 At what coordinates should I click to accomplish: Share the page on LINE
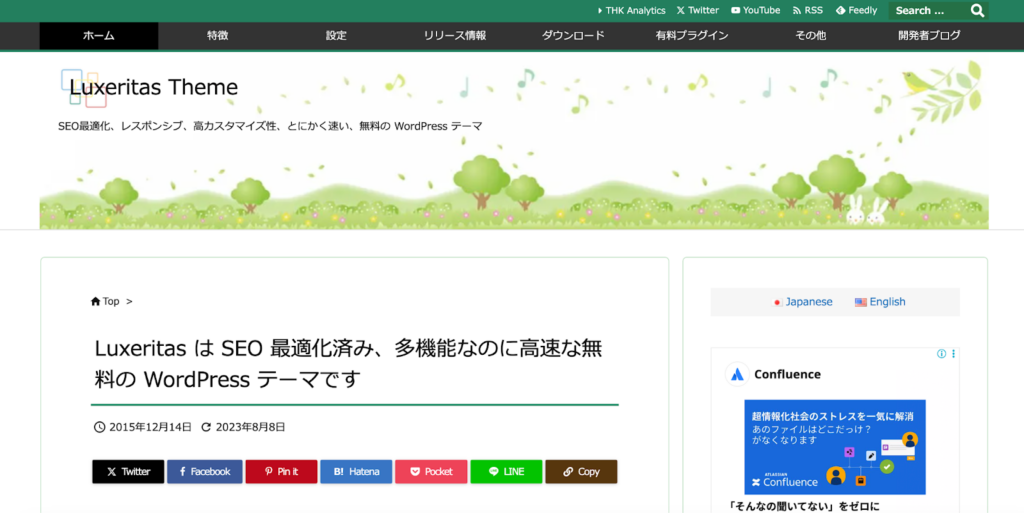506,472
